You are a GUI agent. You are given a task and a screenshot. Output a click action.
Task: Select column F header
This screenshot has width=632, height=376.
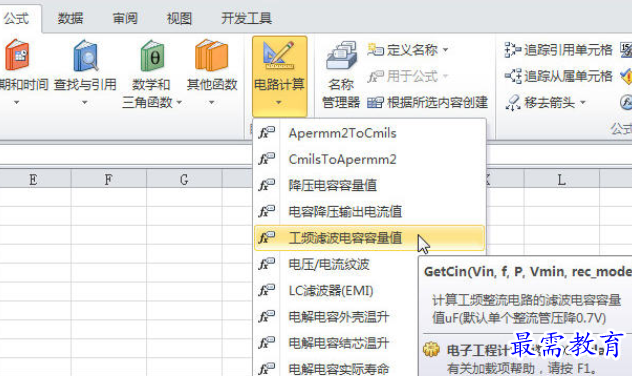(x=108, y=179)
